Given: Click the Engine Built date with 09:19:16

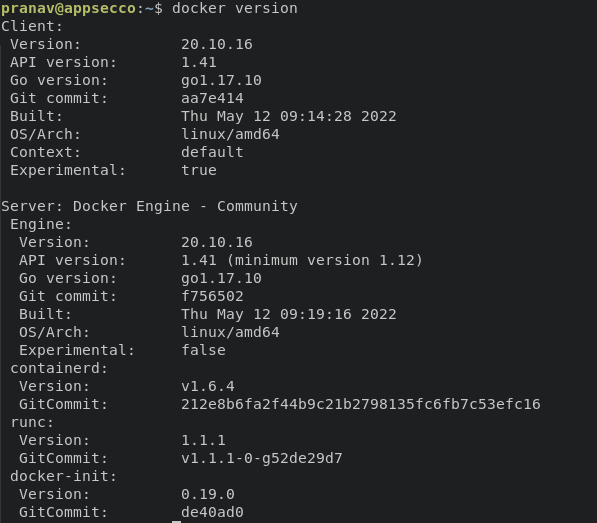Looking at the screenshot, I should click(x=289, y=314).
